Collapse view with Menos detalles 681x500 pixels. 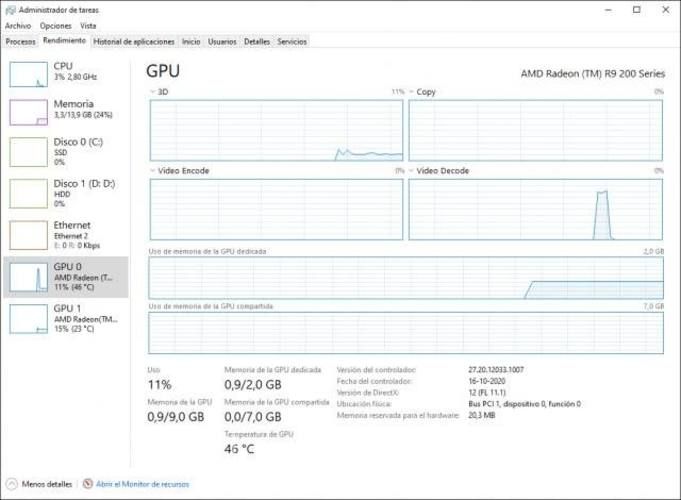tap(46, 484)
